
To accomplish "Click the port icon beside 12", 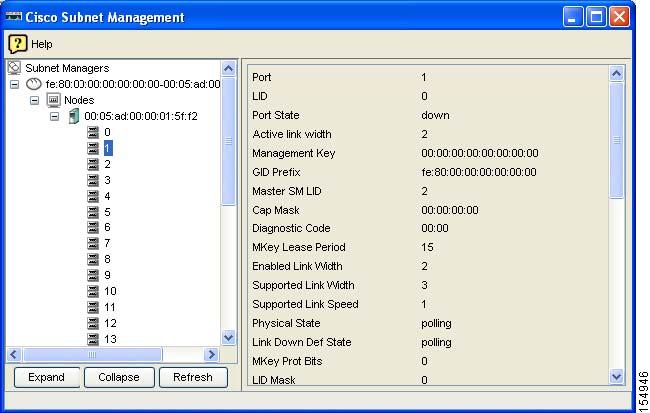I will pos(93,323).
